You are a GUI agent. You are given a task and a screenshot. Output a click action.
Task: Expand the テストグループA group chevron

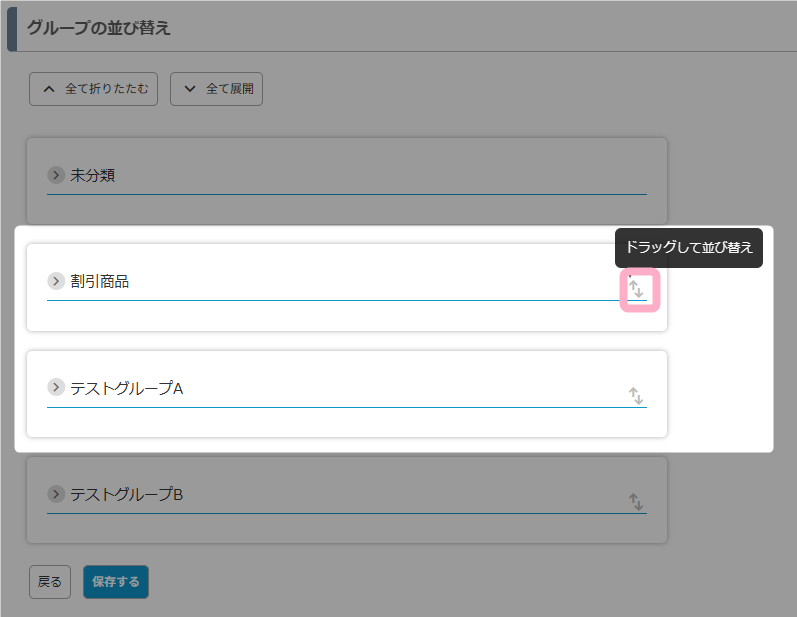(56, 387)
